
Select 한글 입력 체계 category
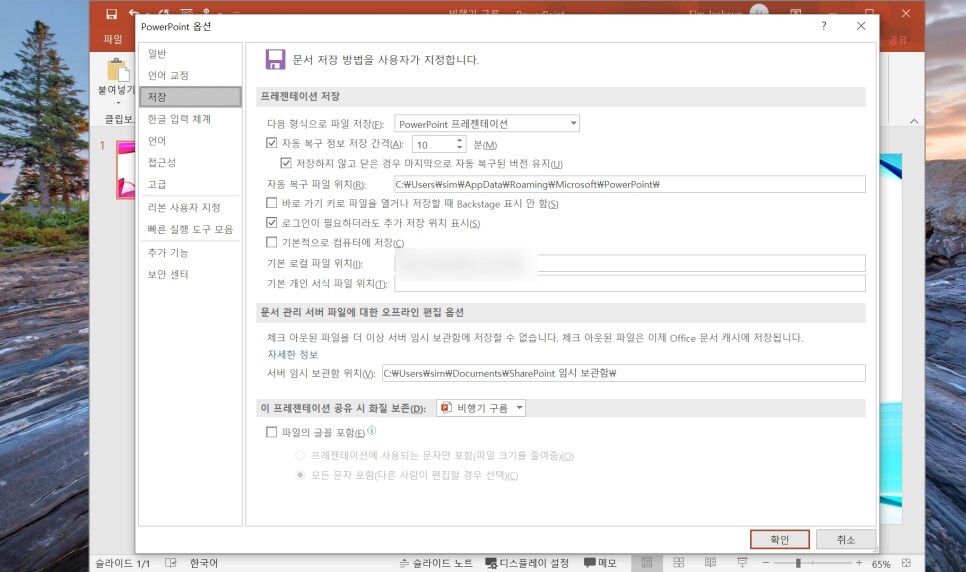tap(190, 119)
